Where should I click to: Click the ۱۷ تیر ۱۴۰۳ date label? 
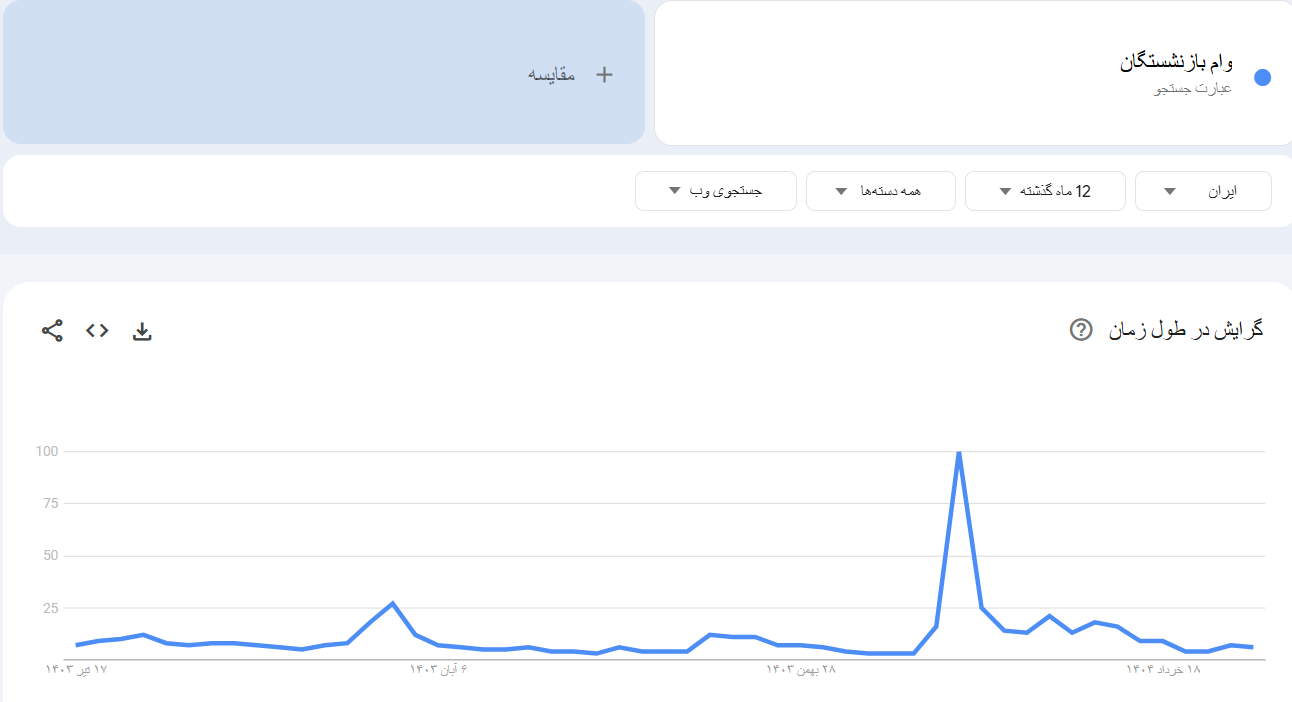pyautogui.click(x=76, y=669)
